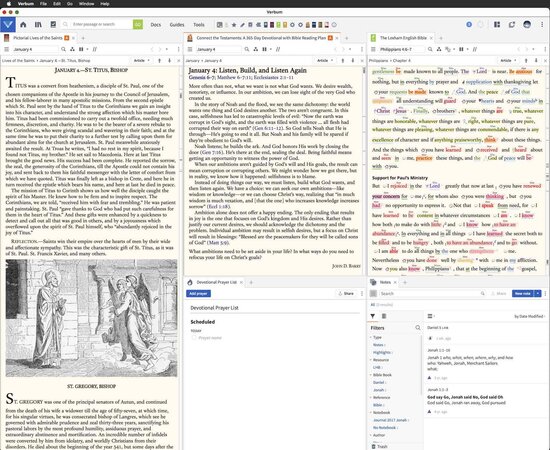Click the St. Titus engraving image
This screenshot has height=450, width=550.
[91, 318]
